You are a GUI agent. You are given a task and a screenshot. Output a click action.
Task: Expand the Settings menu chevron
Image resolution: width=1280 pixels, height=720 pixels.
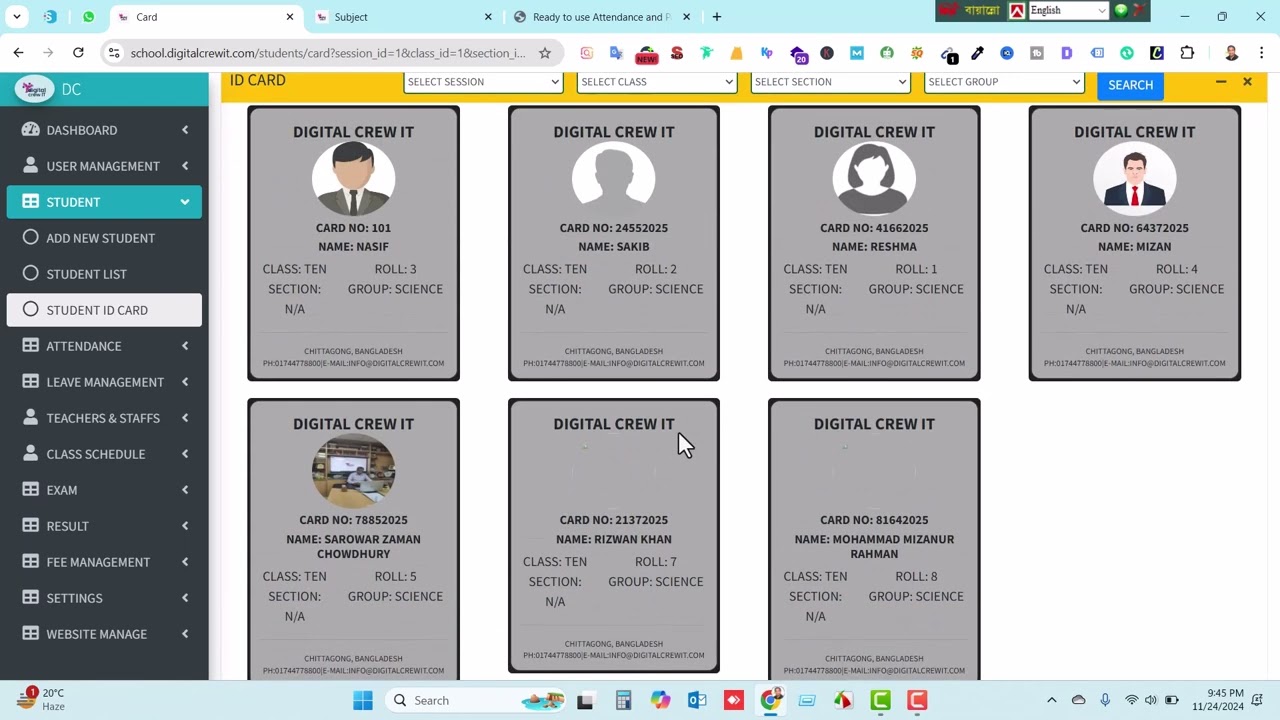185,598
